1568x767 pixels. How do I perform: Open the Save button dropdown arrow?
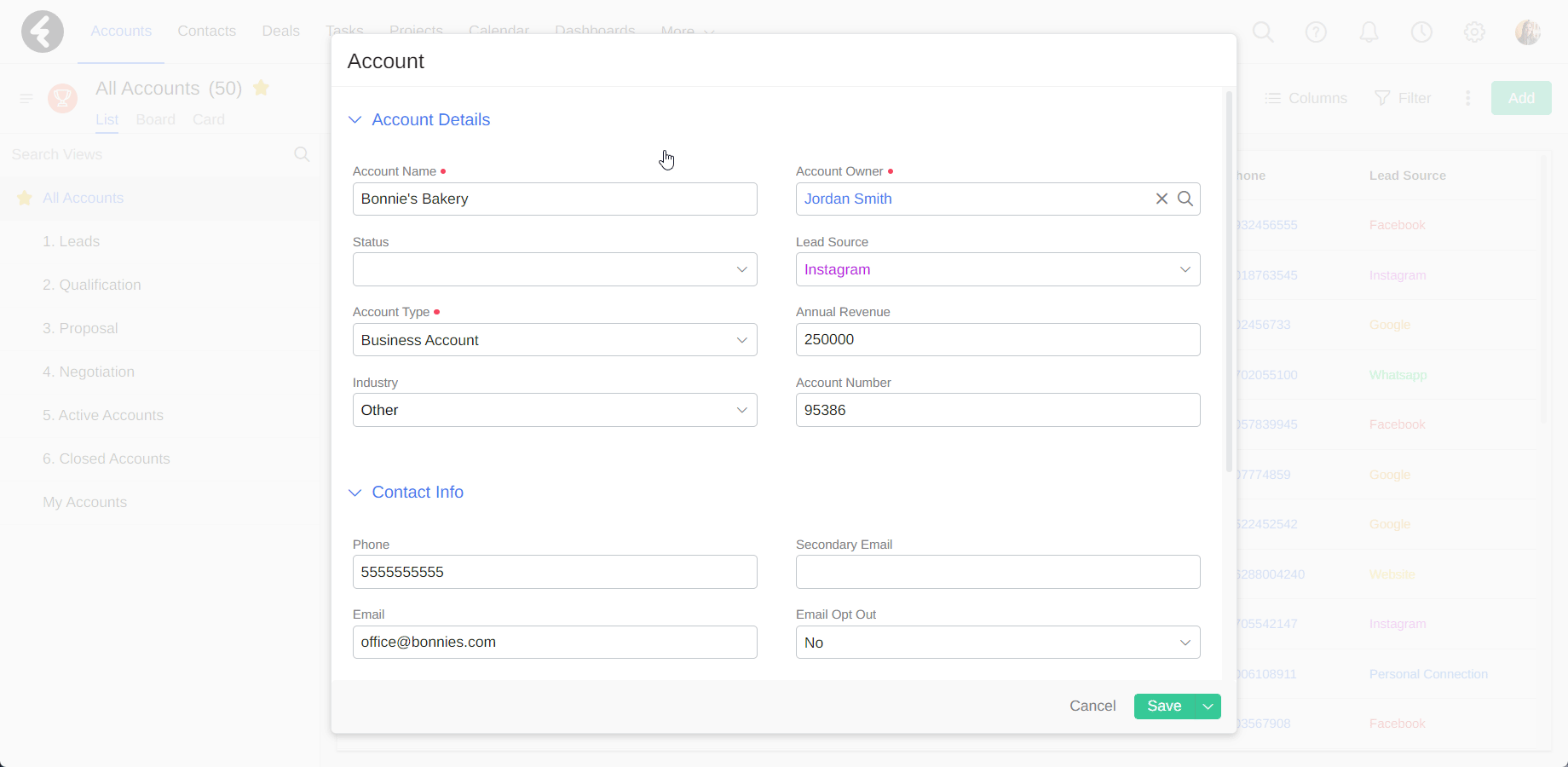1208,706
